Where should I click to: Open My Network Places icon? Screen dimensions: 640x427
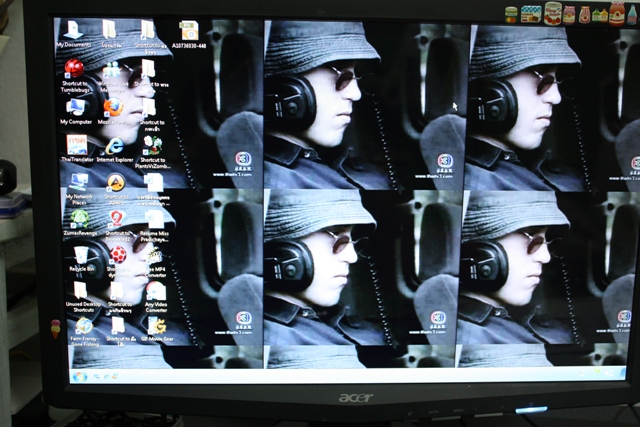coord(79,189)
